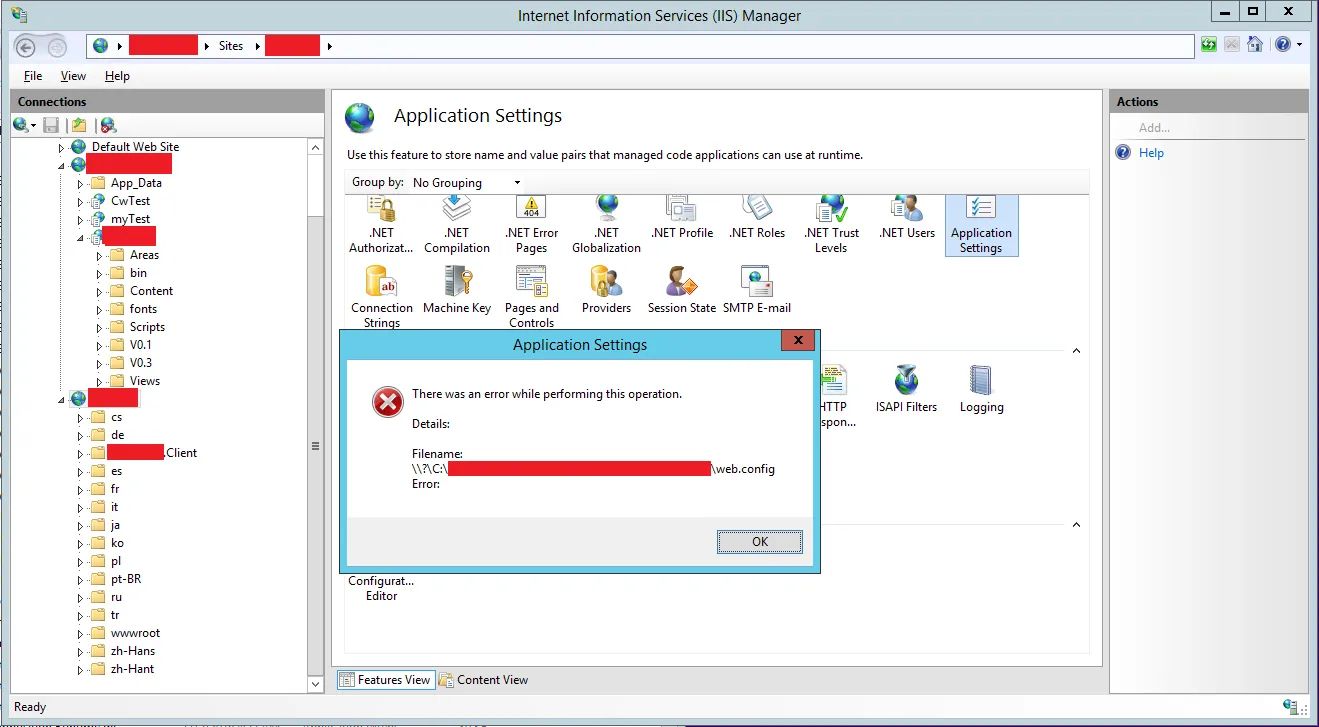Close the Application Settings error dialog

(797, 341)
